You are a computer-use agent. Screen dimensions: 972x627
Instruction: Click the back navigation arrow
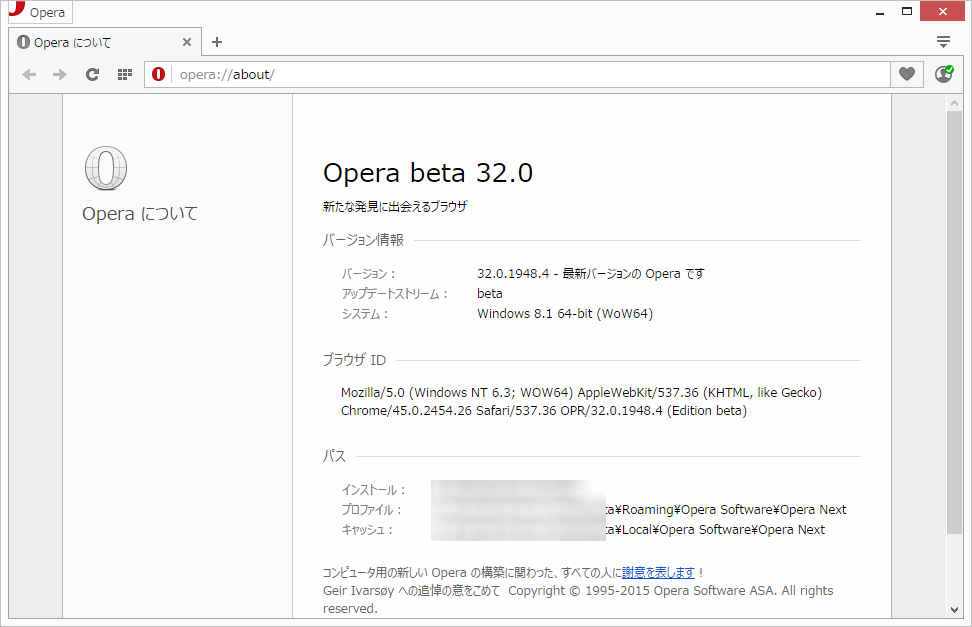click(29, 73)
